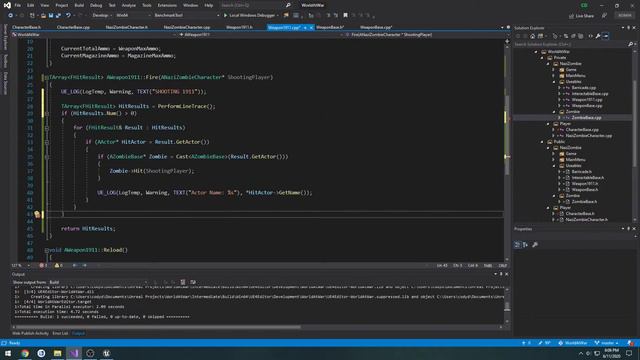Click the toolbar search magnifier icon
The image size is (640, 360).
click(x=288, y=5)
